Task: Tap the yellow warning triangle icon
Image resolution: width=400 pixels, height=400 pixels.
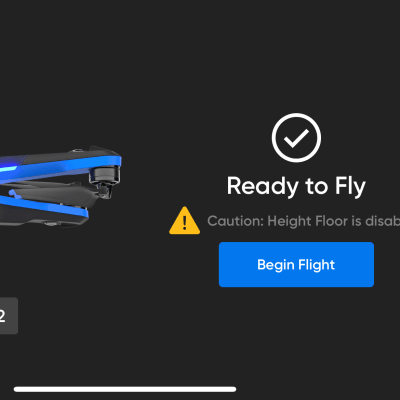Action: 184,221
